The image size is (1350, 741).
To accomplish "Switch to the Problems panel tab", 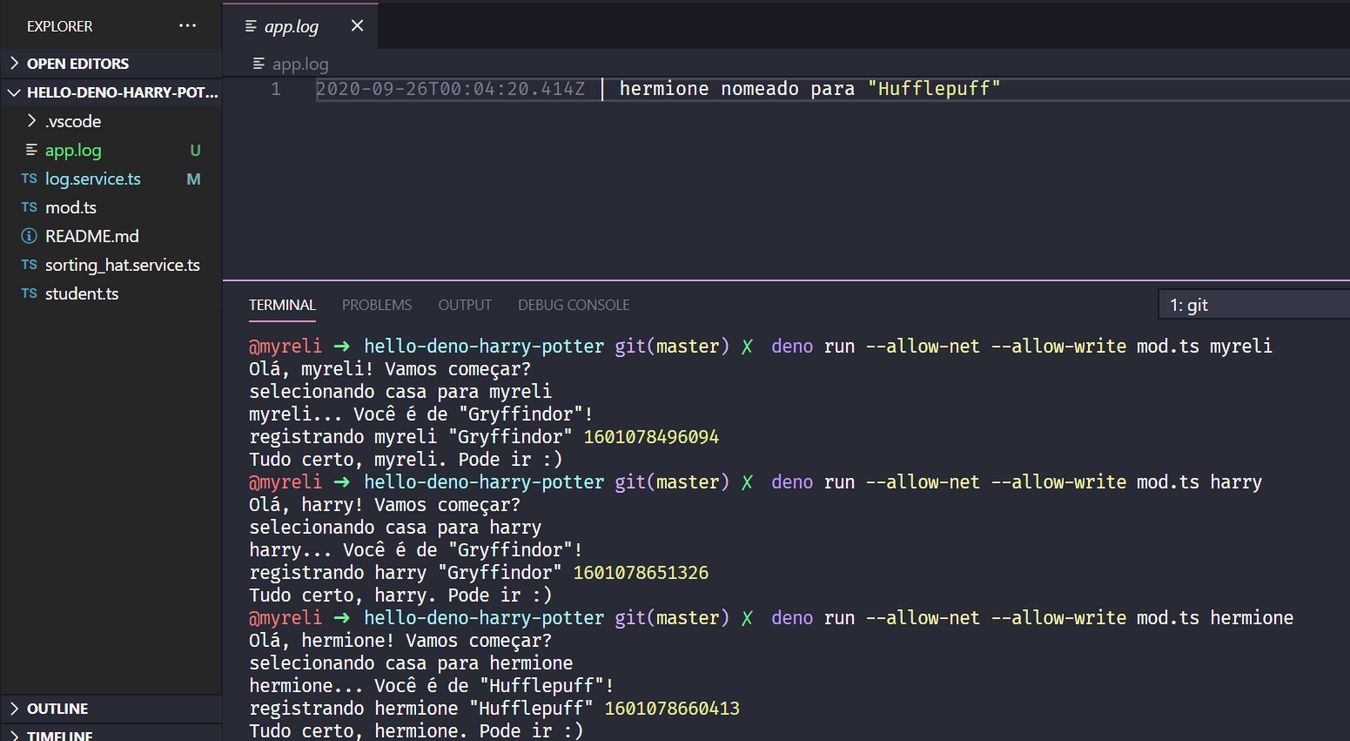I will point(376,305).
